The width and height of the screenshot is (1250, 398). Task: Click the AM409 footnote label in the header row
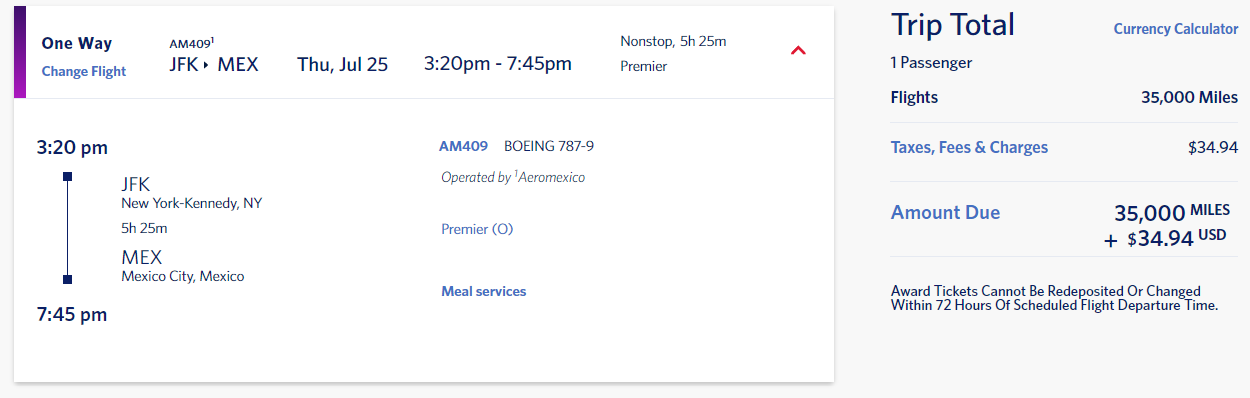(x=192, y=43)
